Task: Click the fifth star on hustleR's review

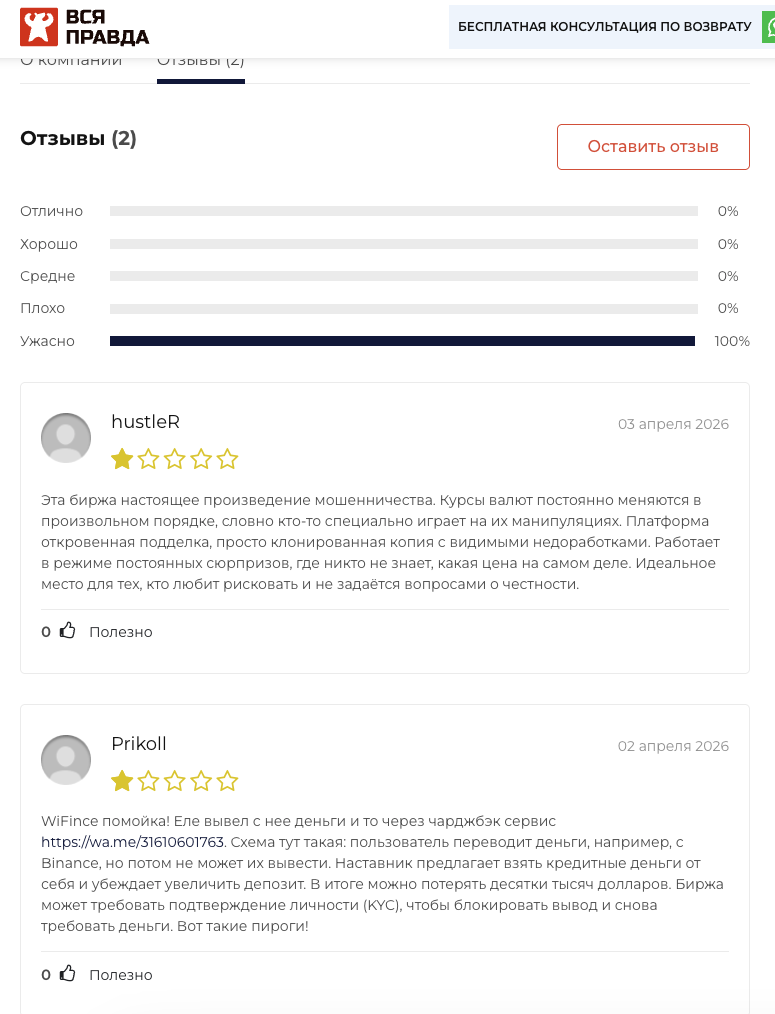Action: [228, 459]
